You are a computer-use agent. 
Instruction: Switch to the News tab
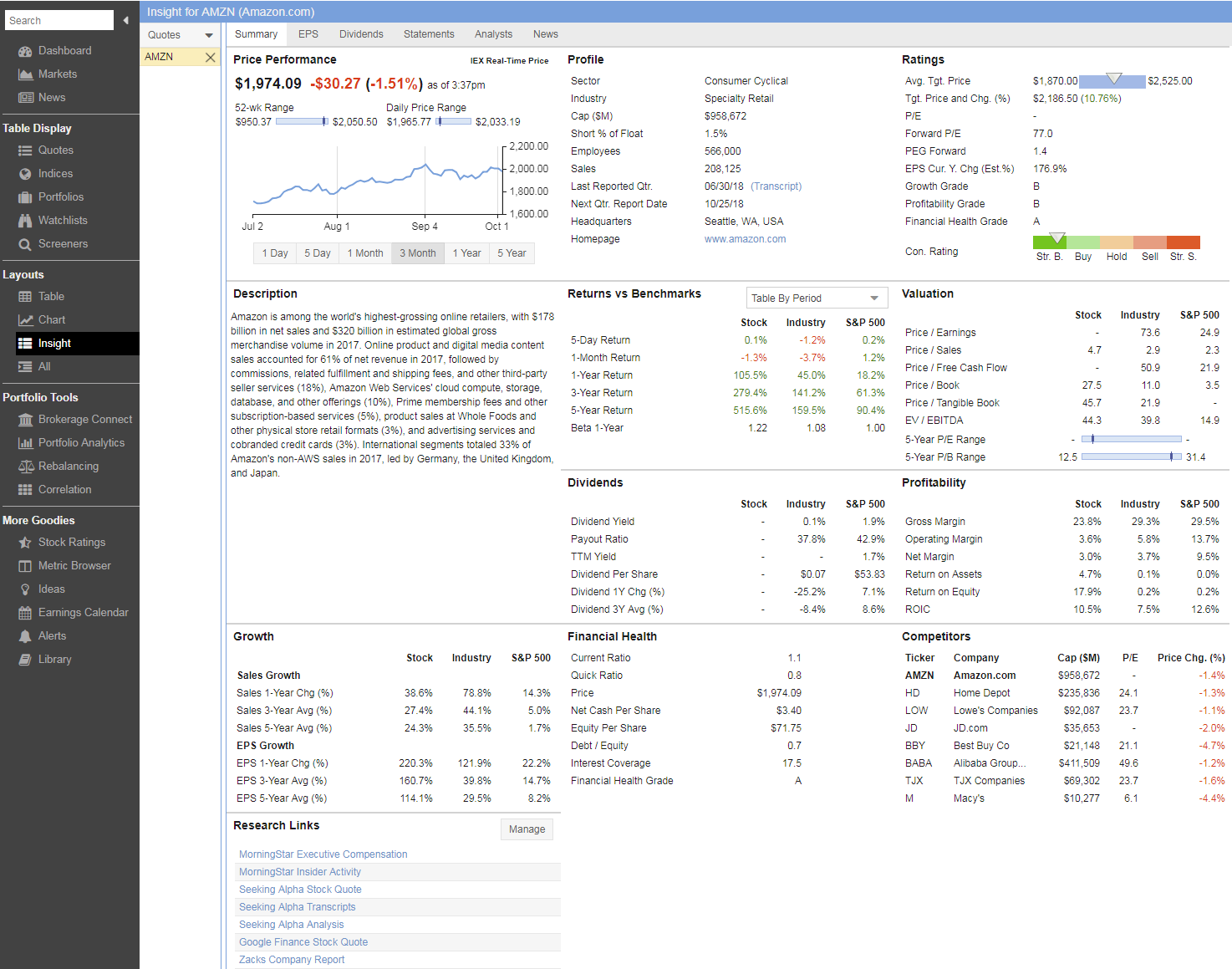546,34
